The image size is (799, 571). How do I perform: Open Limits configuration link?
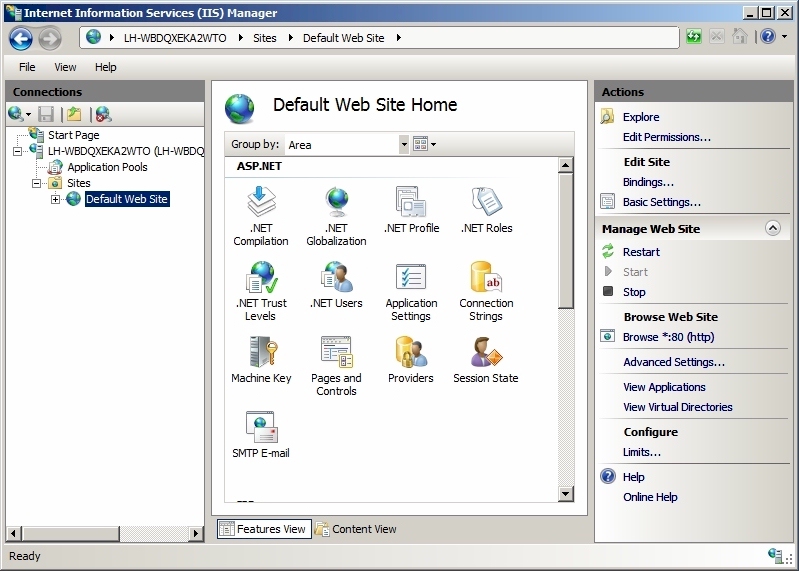(x=642, y=452)
